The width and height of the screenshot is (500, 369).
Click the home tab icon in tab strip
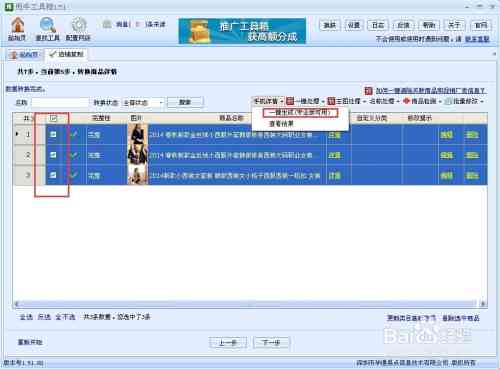pyautogui.click(x=13, y=55)
